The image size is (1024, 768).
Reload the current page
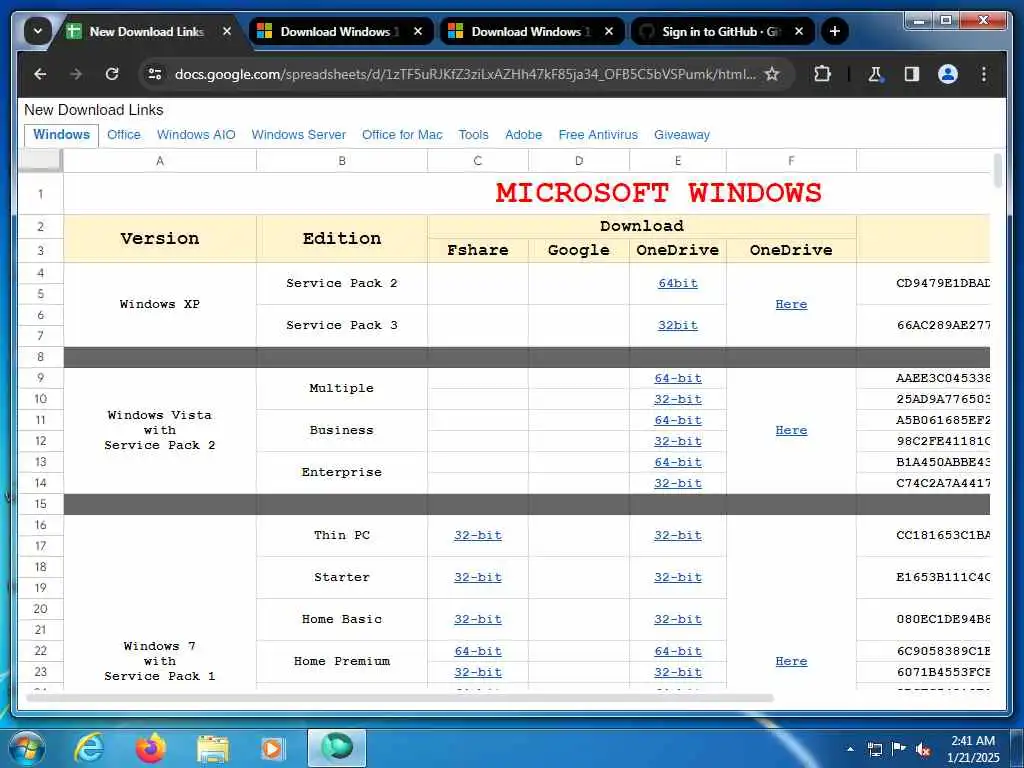(x=112, y=74)
